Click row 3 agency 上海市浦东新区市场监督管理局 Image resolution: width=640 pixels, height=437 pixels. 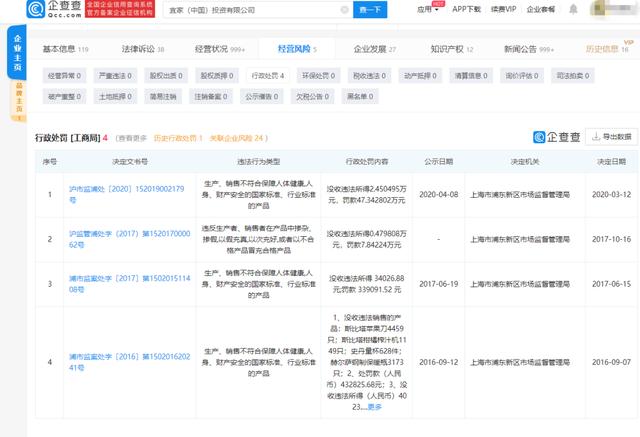pos(520,284)
